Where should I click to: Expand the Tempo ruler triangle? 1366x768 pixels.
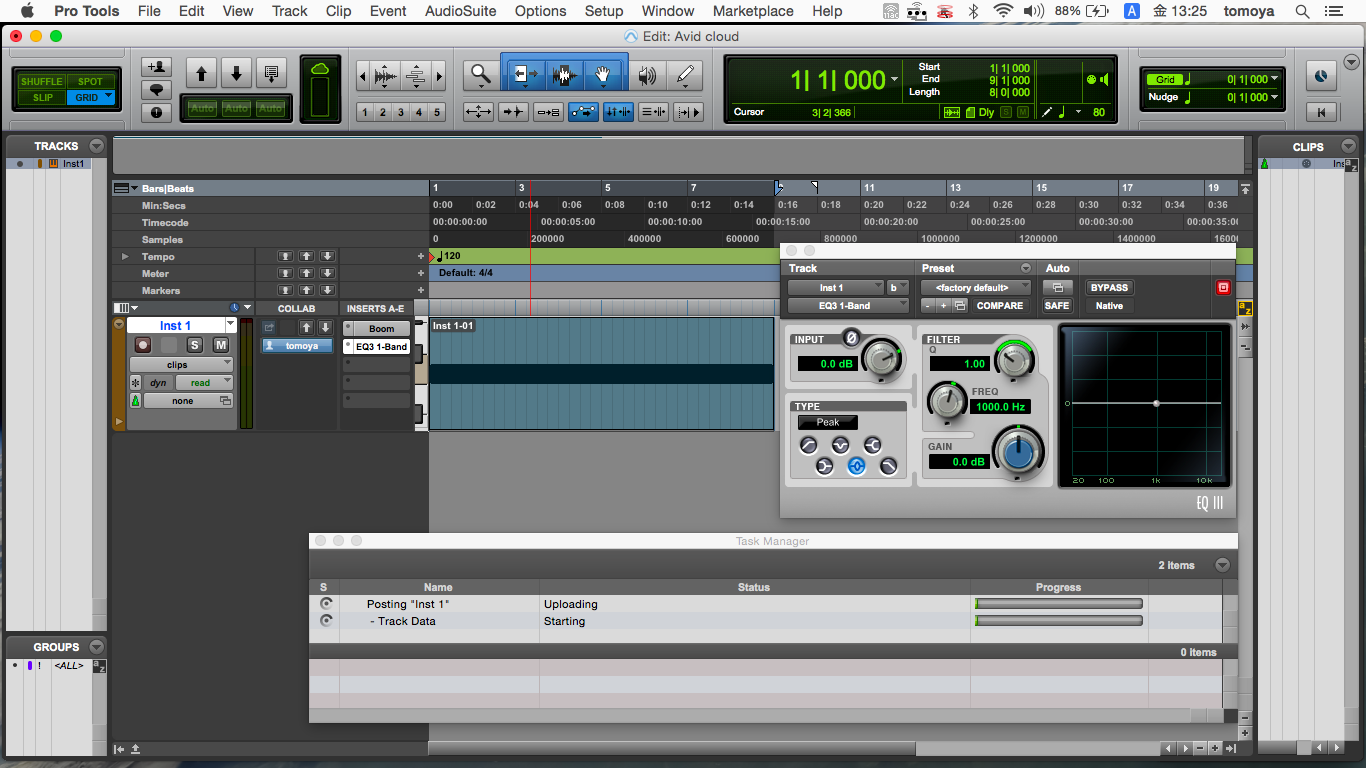(x=125, y=257)
